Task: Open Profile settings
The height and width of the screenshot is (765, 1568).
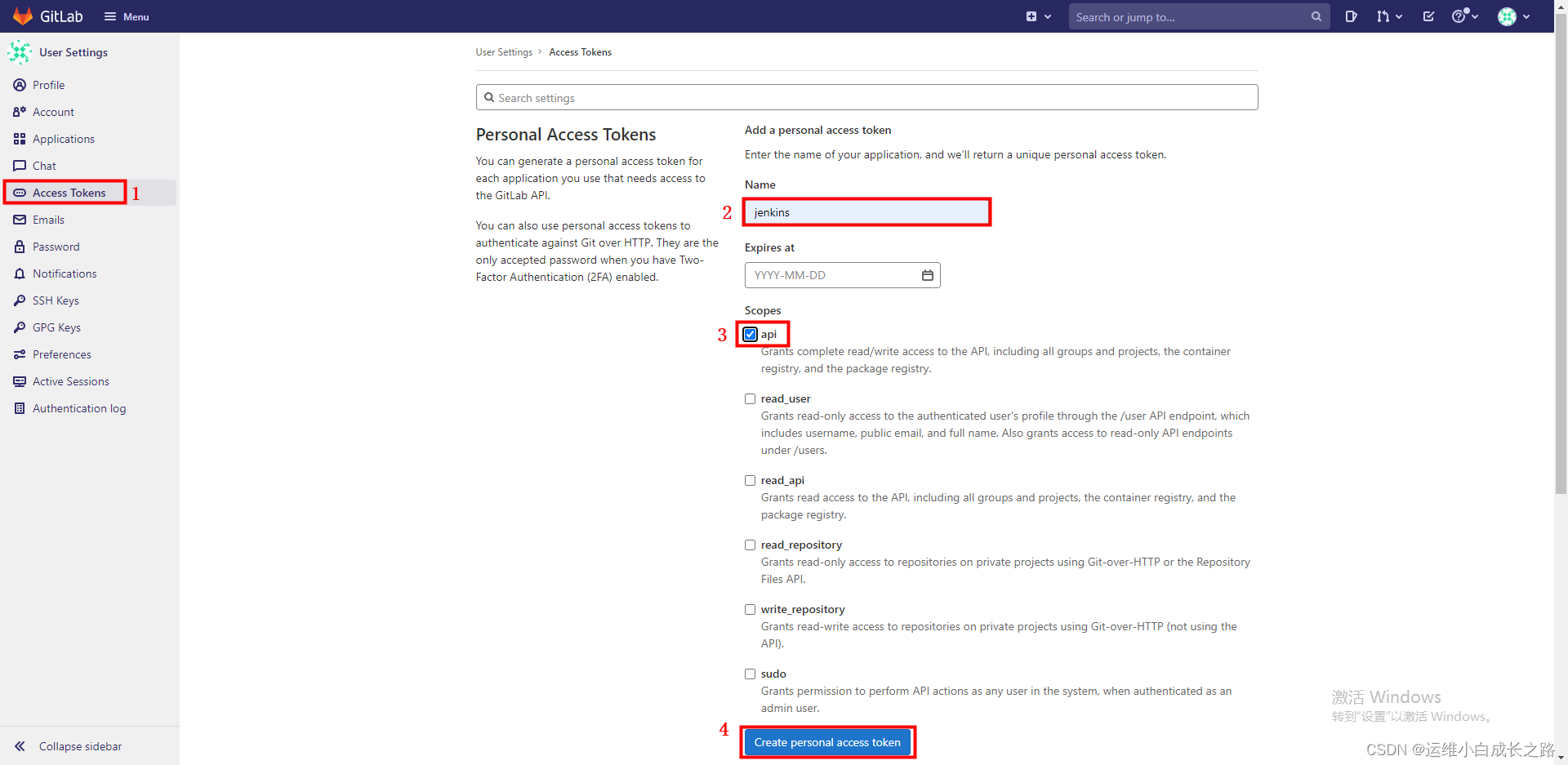Action: click(48, 85)
